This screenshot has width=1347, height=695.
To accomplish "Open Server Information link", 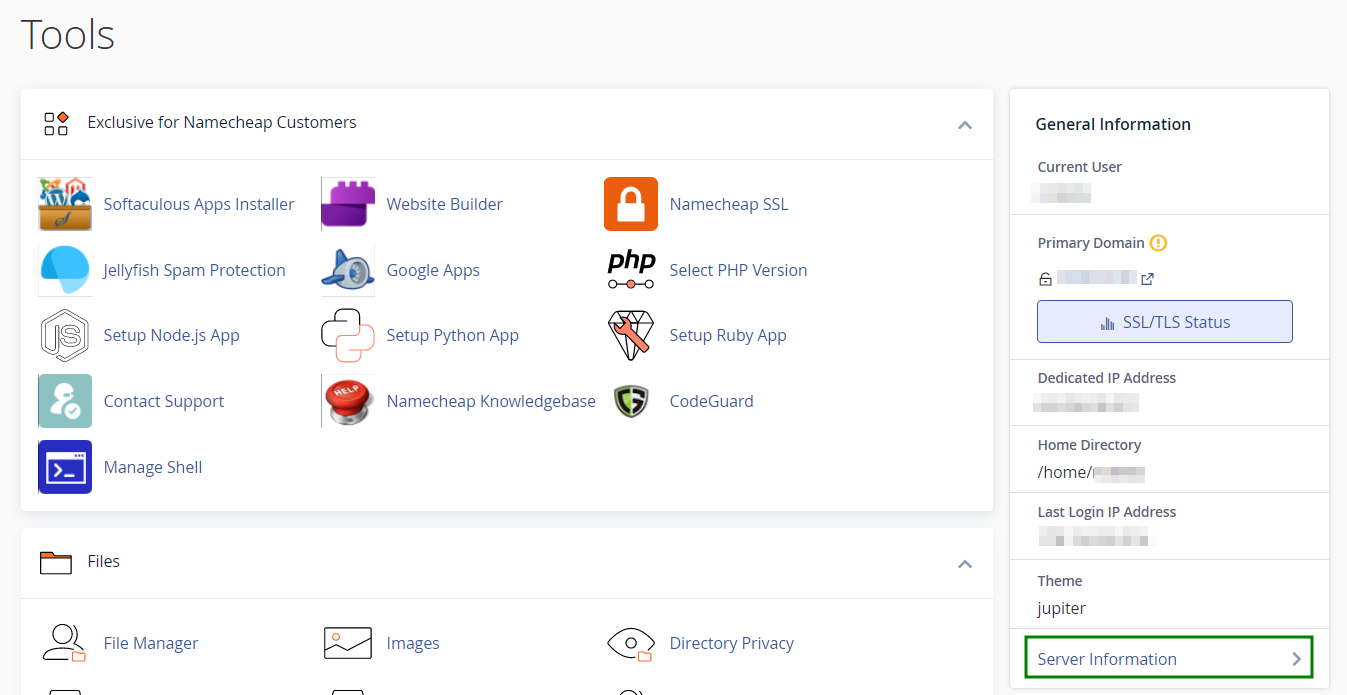I will point(1107,659).
